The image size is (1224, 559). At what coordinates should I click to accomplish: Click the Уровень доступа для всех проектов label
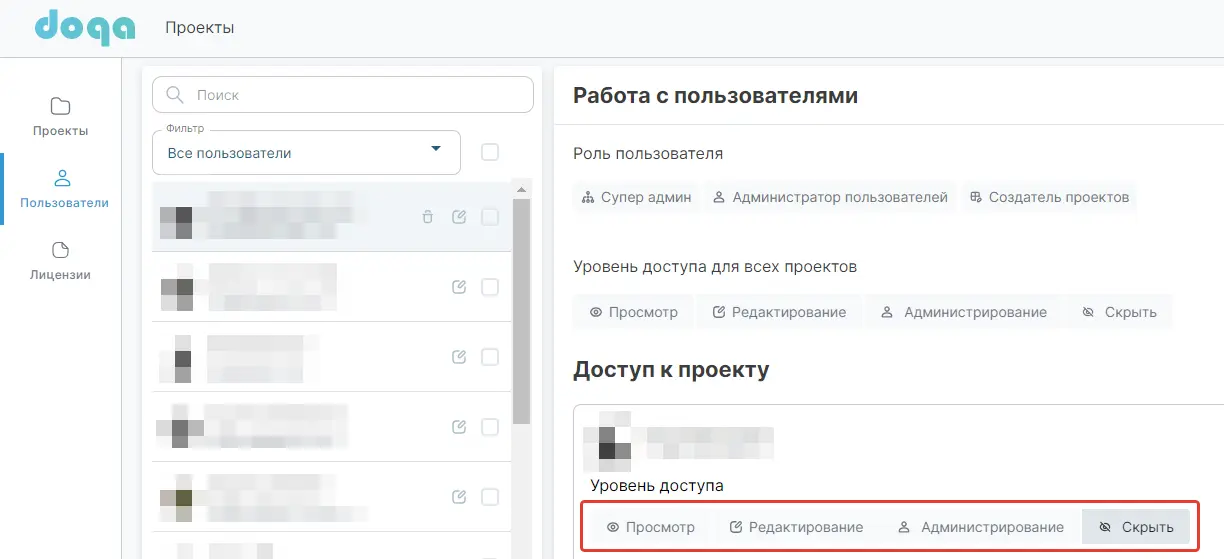pyautogui.click(x=715, y=267)
